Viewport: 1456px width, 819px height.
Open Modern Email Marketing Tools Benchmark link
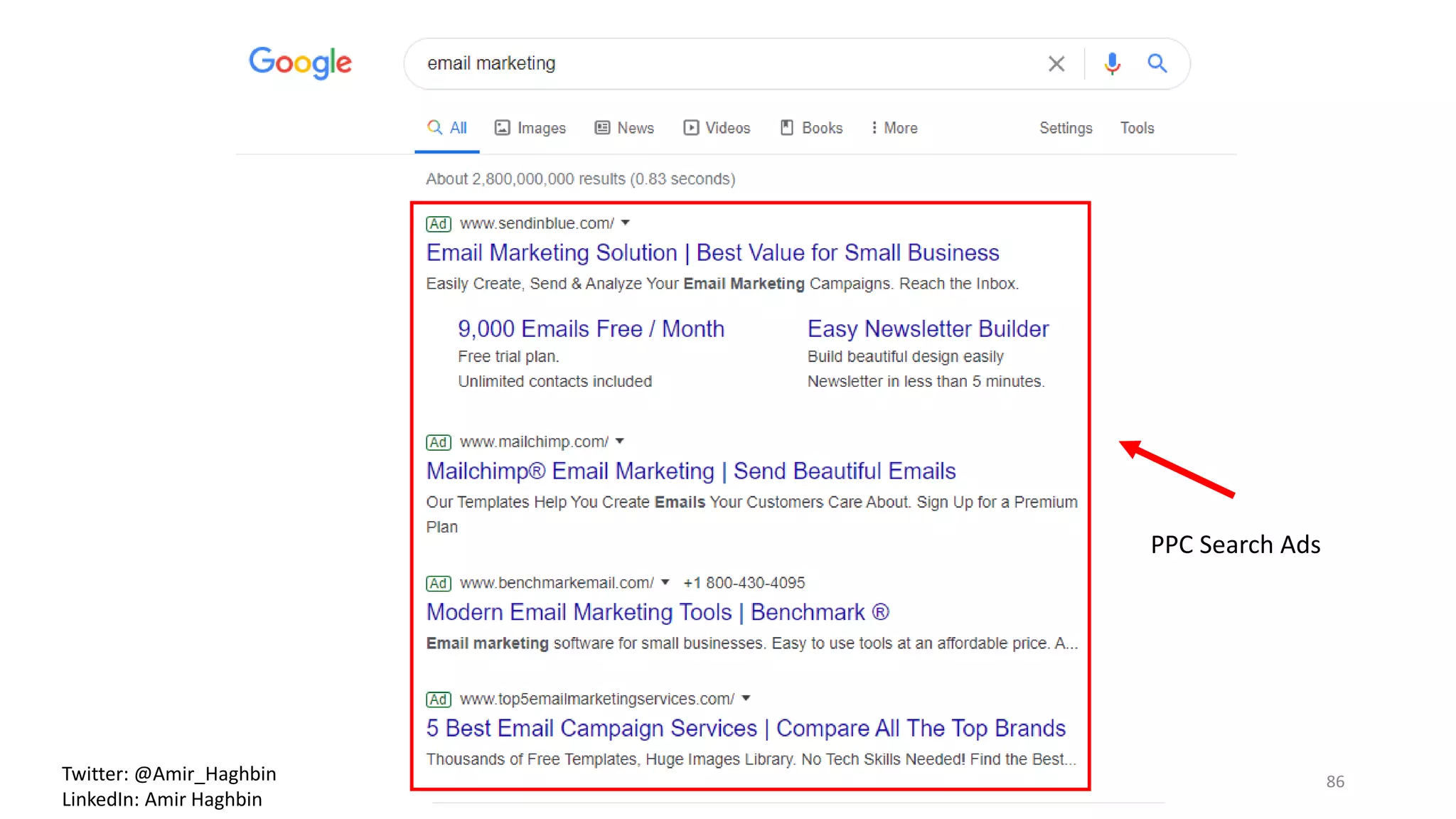pos(658,612)
